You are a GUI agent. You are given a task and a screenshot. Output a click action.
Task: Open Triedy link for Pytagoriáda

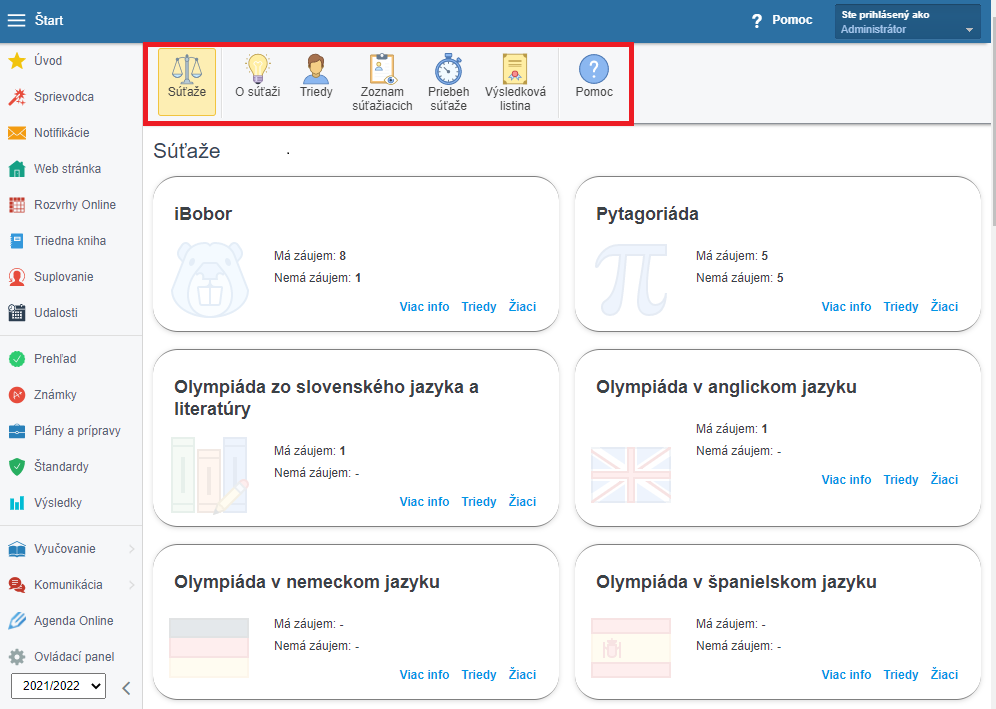901,307
